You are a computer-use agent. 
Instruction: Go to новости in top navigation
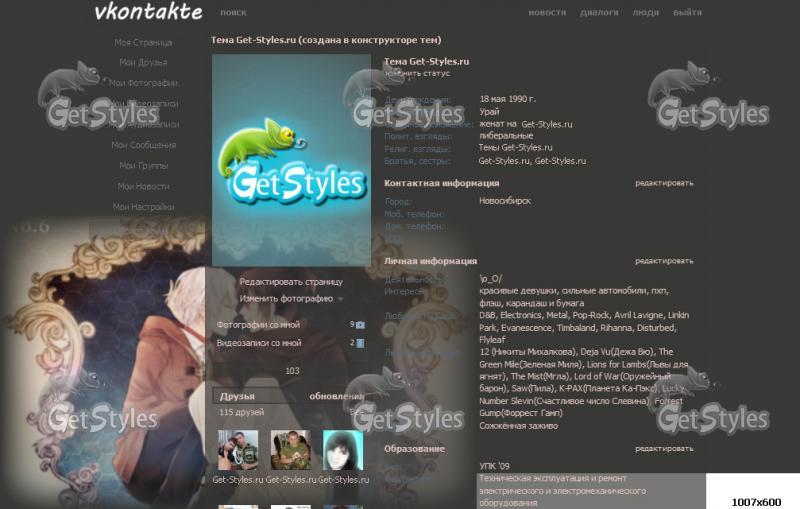point(547,13)
